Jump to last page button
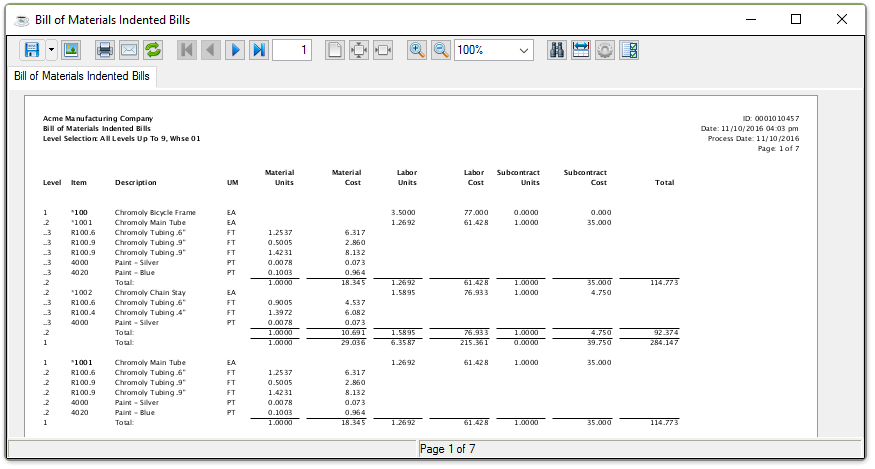 click(259, 49)
